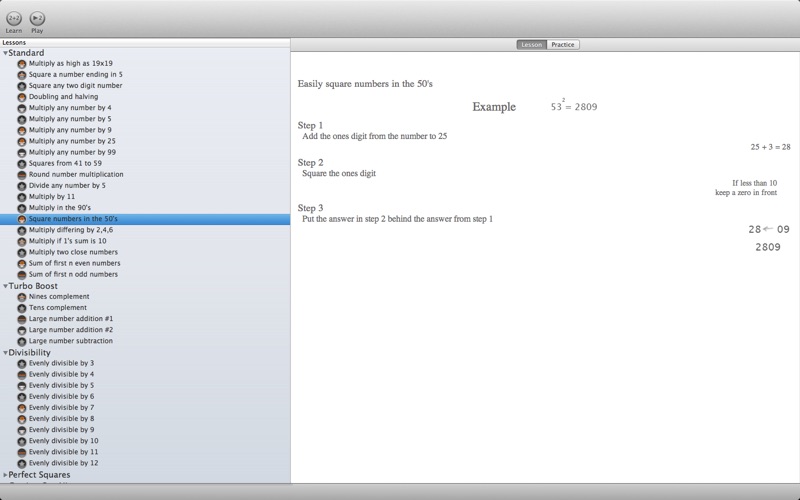Click the face icon beside Multiply any number by 99
Screen dimensions: 800x500
tap(21, 153)
